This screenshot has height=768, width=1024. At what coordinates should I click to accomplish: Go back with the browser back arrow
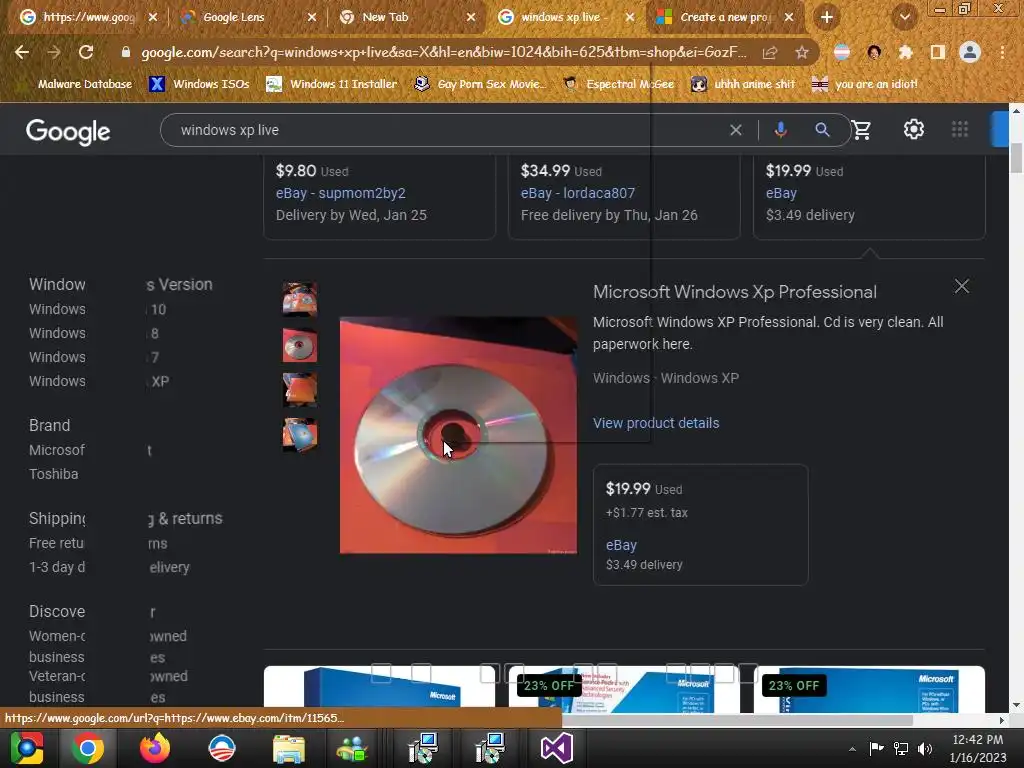tap(22, 52)
